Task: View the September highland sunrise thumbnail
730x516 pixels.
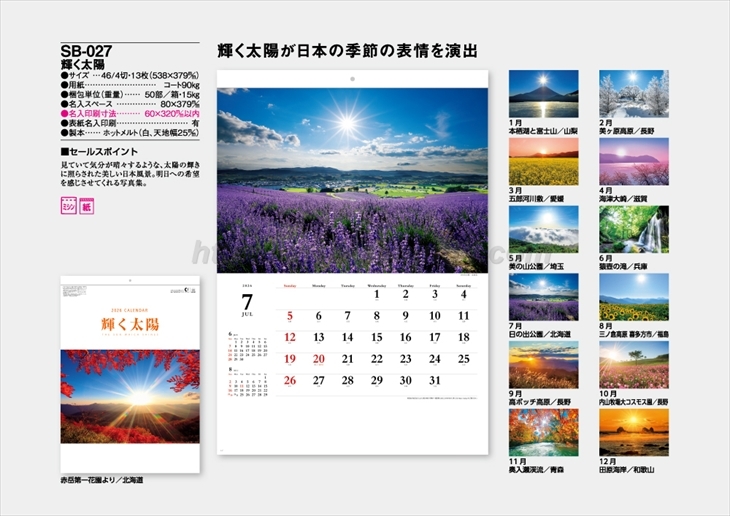Action: (x=543, y=365)
